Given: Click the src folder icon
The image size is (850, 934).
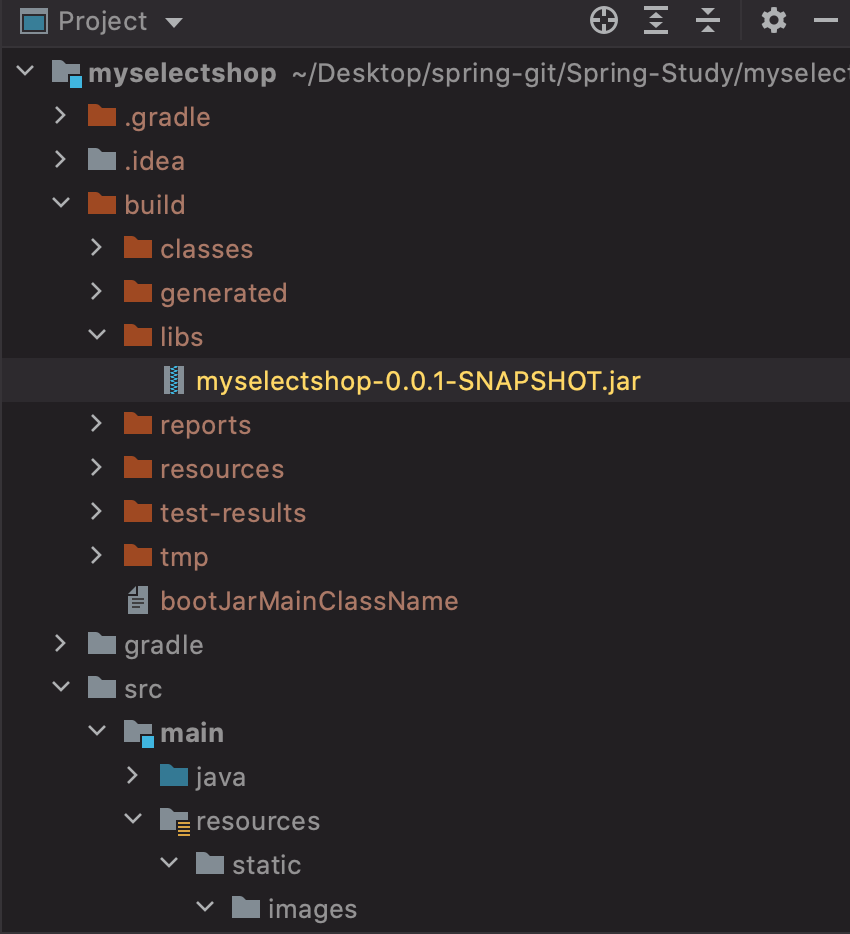Looking at the screenshot, I should tap(101, 688).
